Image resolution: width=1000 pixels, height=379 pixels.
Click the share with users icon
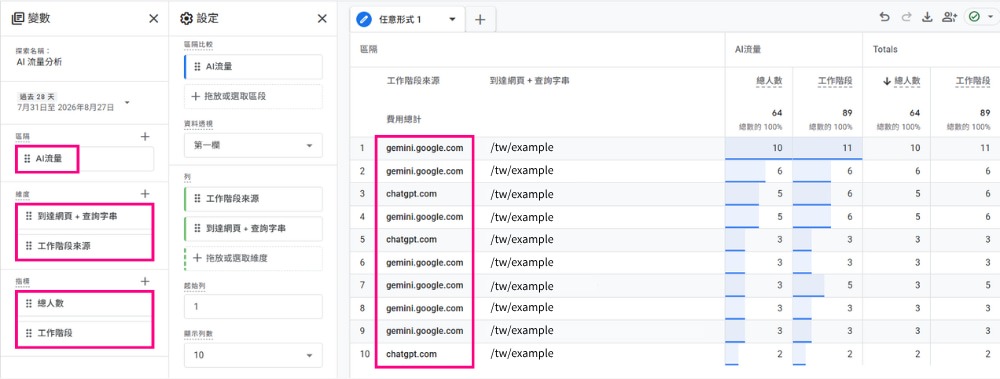point(949,17)
